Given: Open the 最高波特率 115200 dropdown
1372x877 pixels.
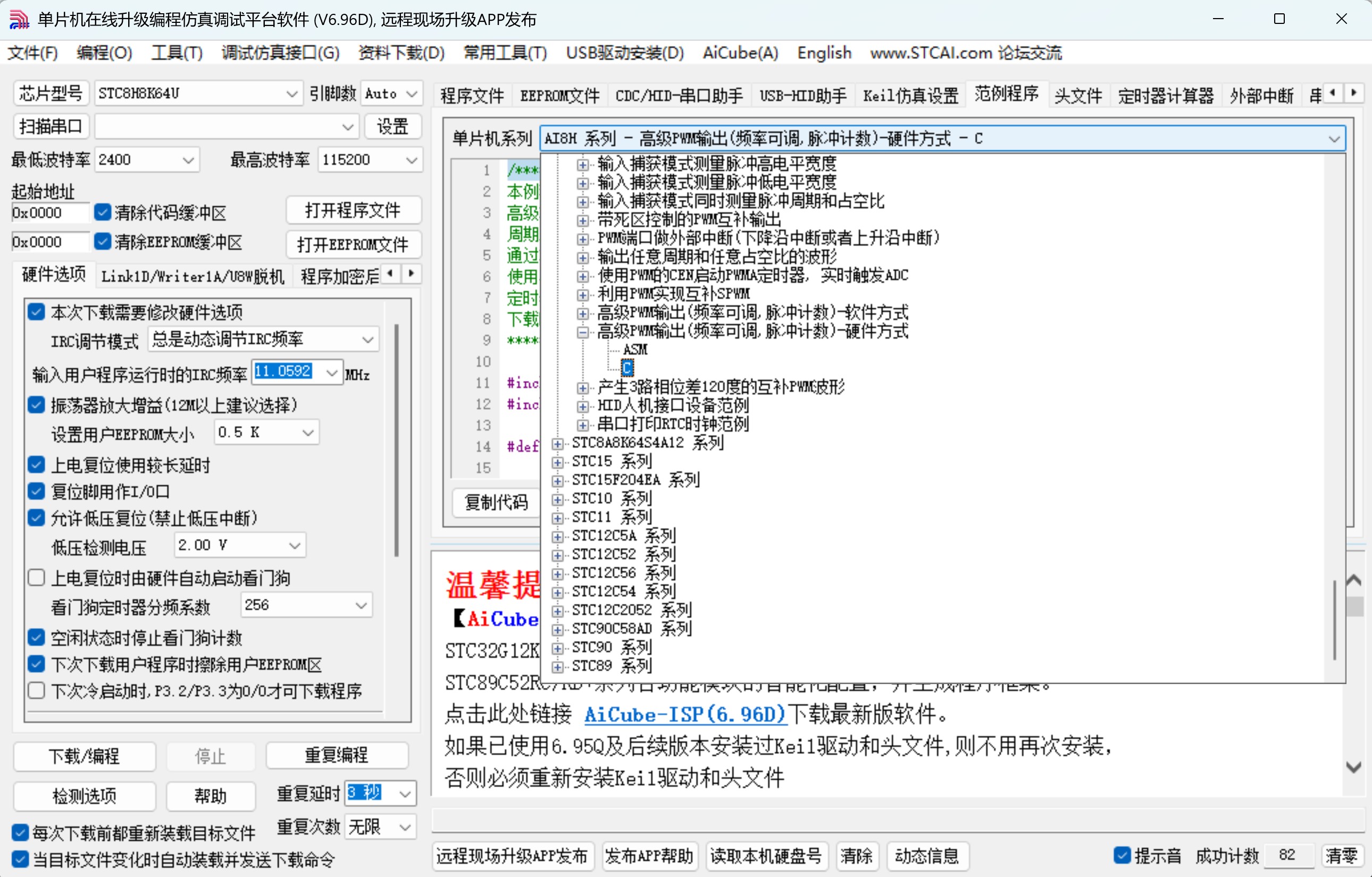Looking at the screenshot, I should (412, 160).
